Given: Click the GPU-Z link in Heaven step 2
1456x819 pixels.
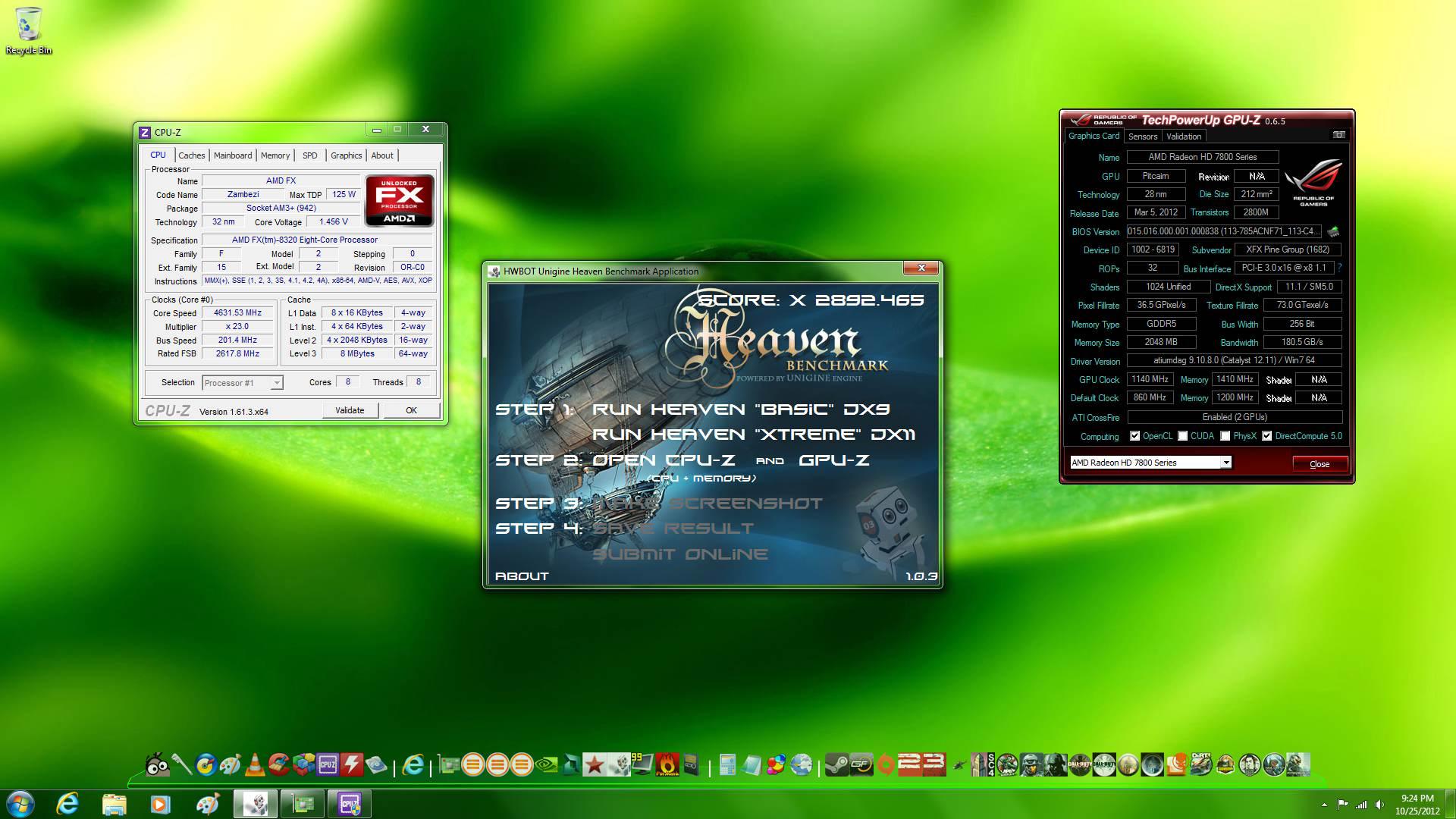Looking at the screenshot, I should tap(834, 460).
